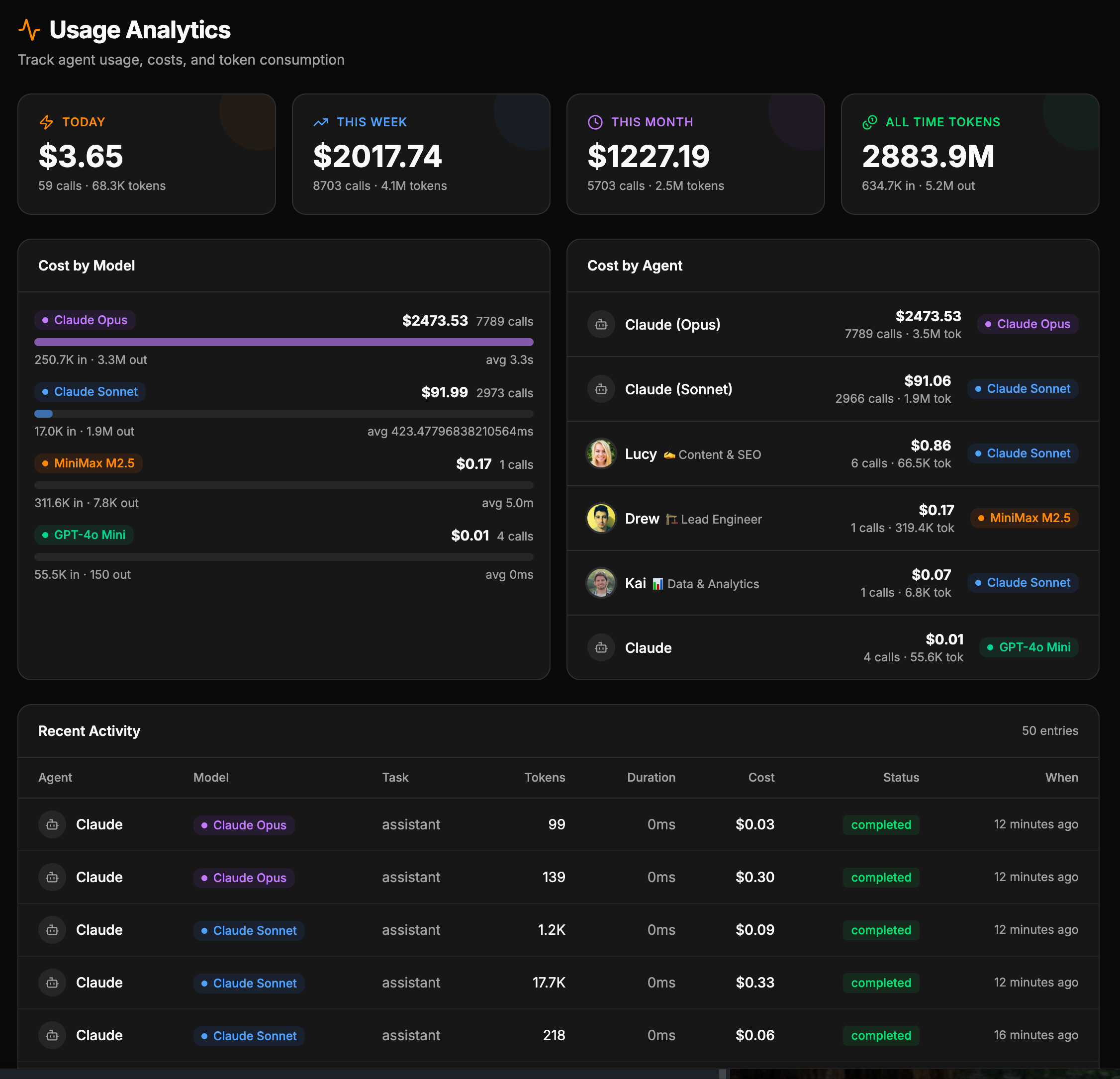Expand the Claude Sonnet entry in Cost by Model
The width and height of the screenshot is (1120, 1079).
(x=90, y=392)
